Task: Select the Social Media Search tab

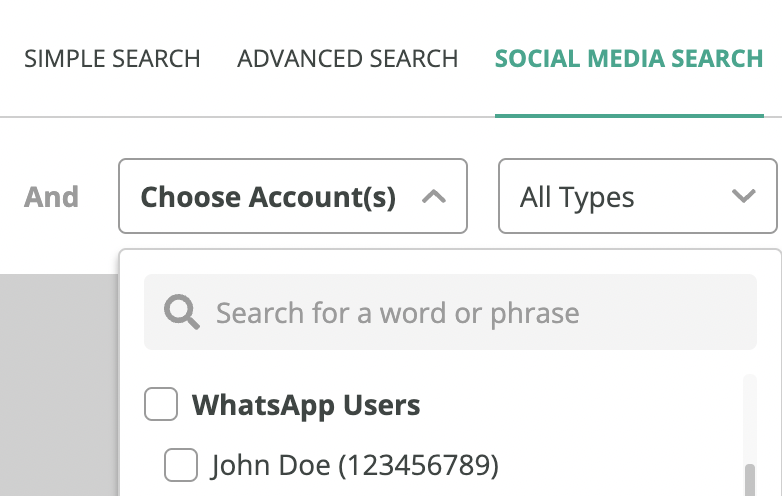Action: click(x=629, y=59)
